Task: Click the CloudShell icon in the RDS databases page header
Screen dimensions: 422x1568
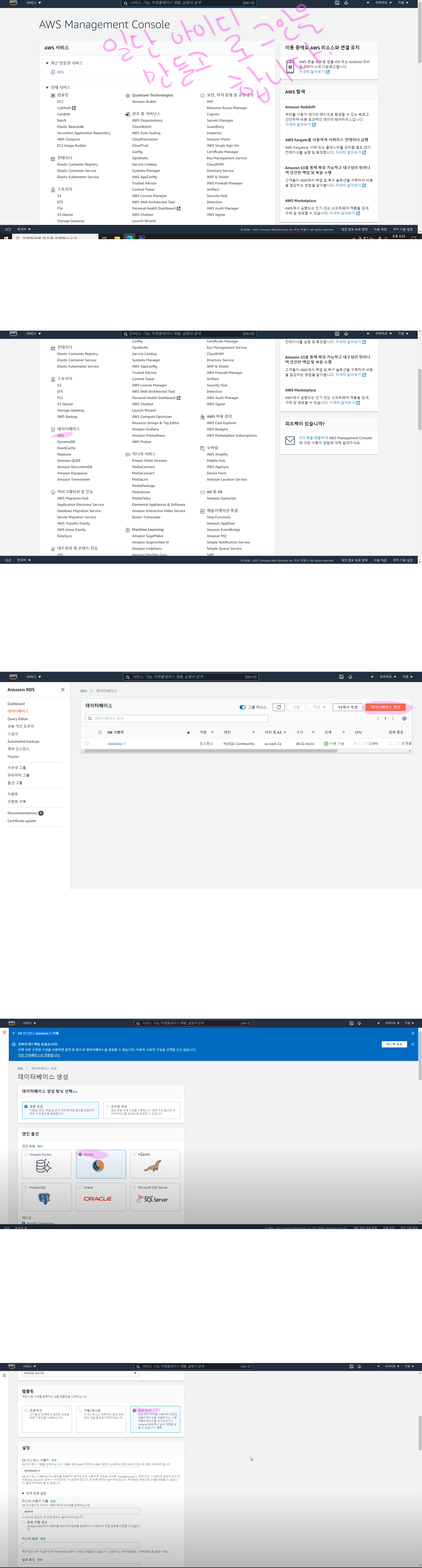Action: (341, 677)
